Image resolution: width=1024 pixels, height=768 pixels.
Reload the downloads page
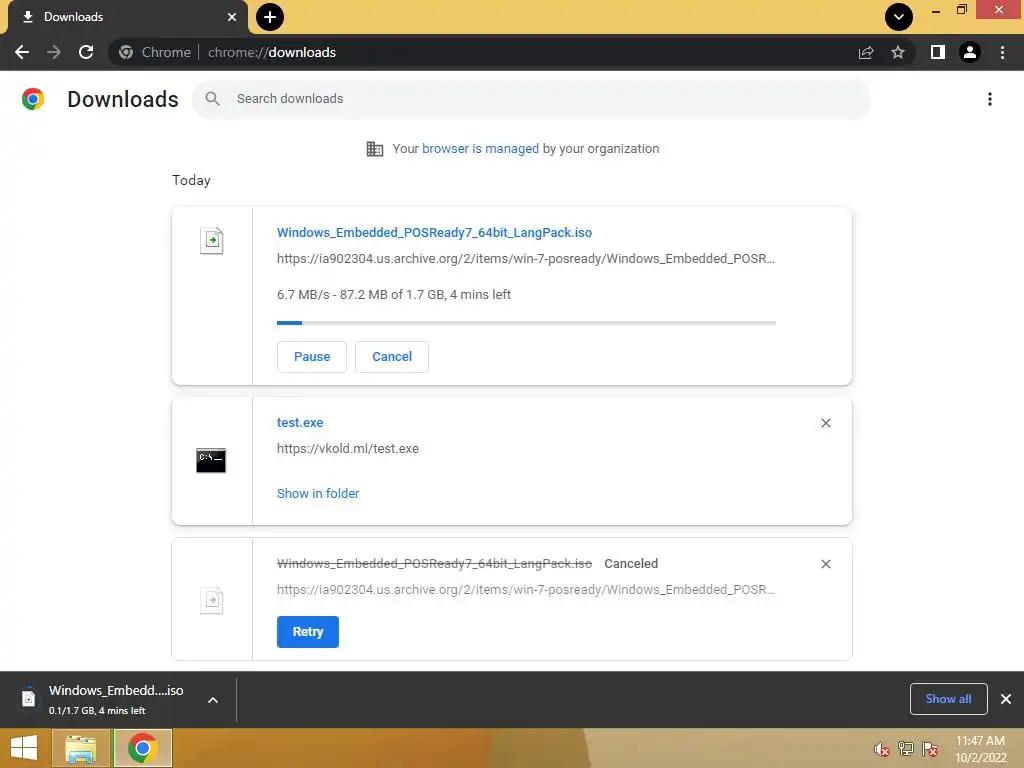click(x=86, y=52)
